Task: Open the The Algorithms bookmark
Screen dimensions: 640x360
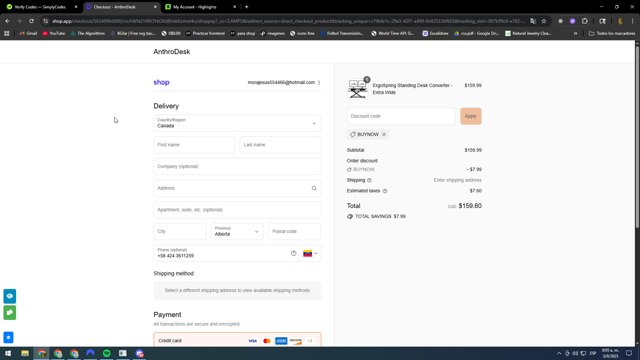Action: (87, 33)
